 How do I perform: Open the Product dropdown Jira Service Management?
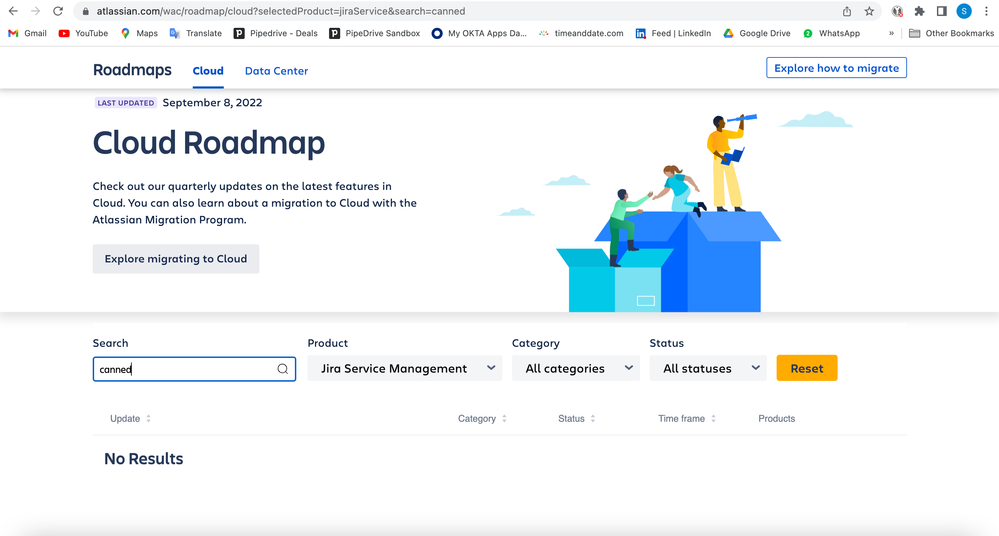tap(405, 368)
